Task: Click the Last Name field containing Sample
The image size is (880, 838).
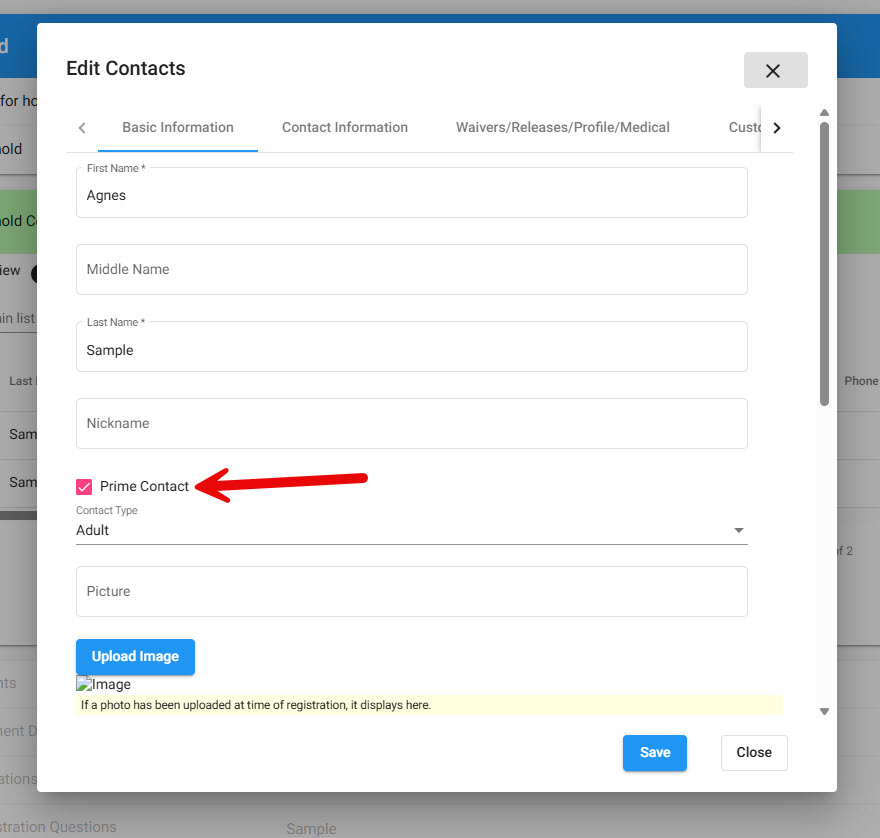Action: [x=411, y=350]
